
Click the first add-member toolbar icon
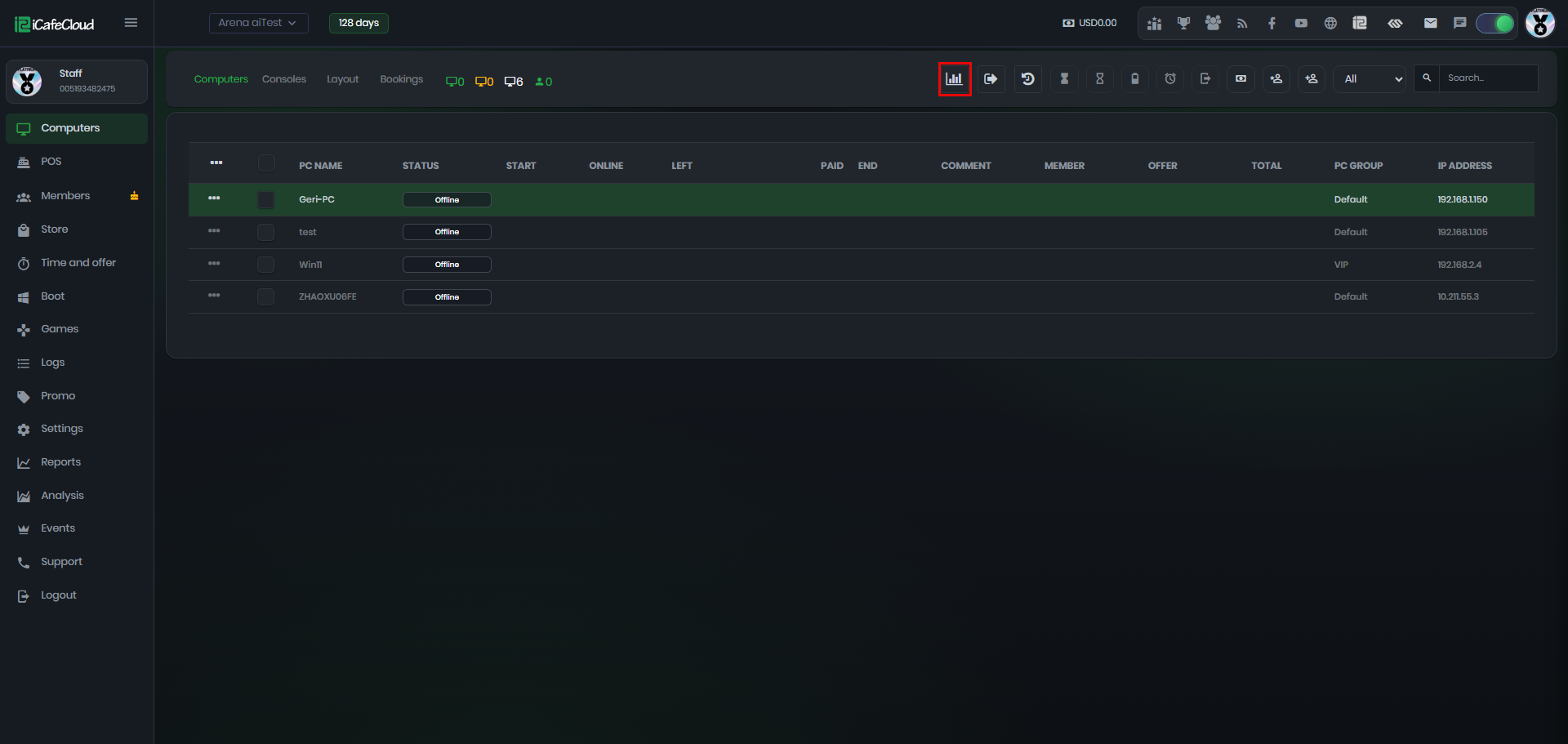click(x=1276, y=79)
